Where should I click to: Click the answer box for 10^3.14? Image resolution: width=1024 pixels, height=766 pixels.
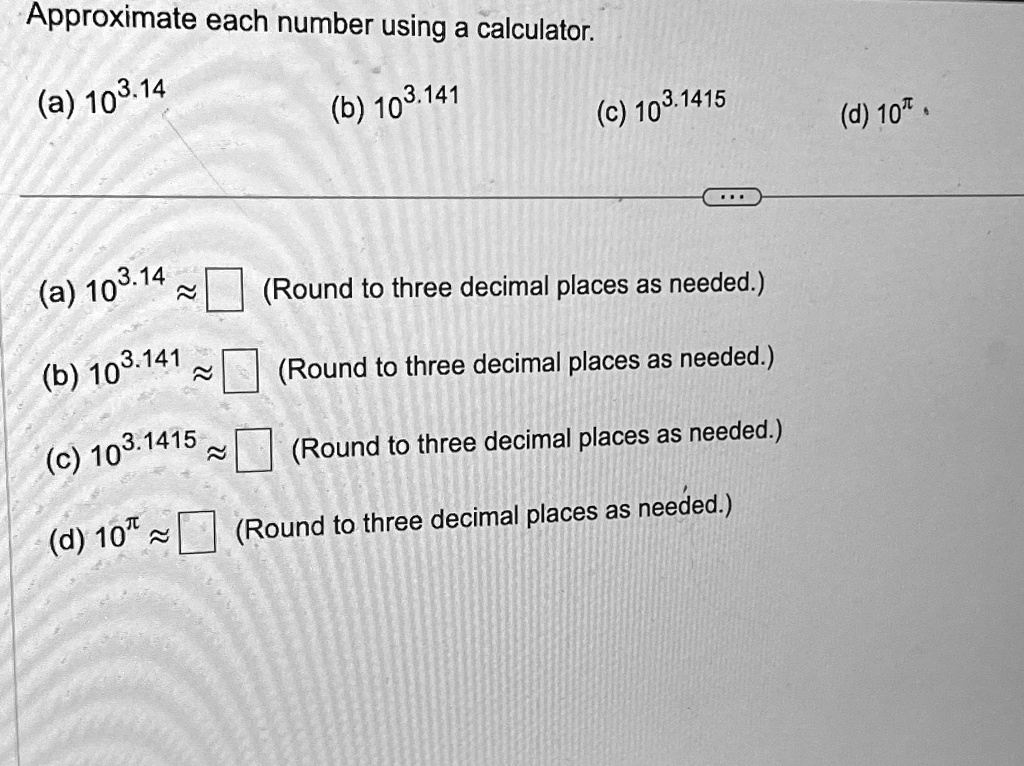225,289
